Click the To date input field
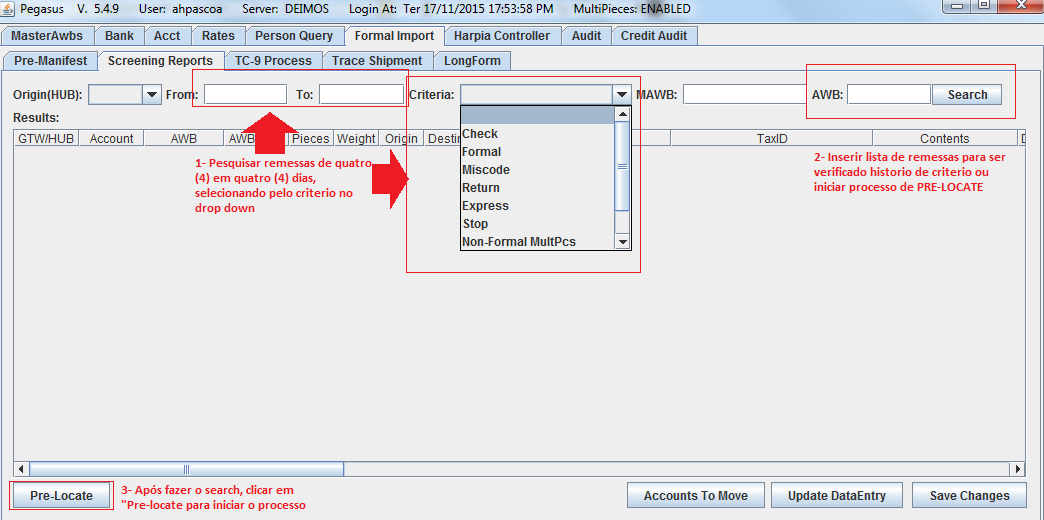This screenshot has height=520, width=1044. pos(362,95)
